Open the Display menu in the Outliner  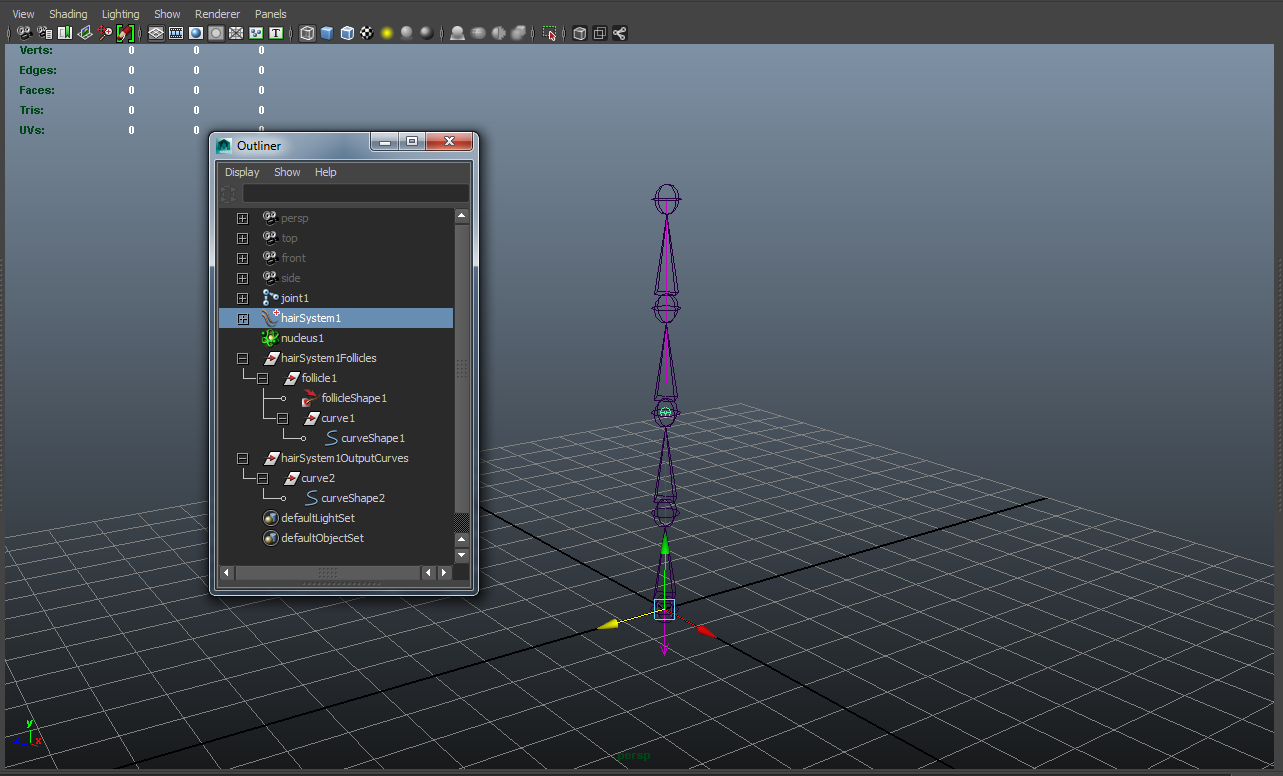point(241,171)
